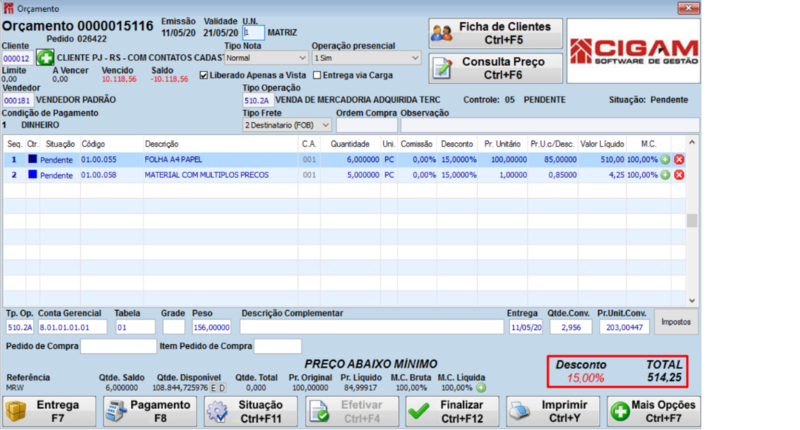
Task: Uncheck Liberado Apenas a Vista
Action: click(204, 75)
